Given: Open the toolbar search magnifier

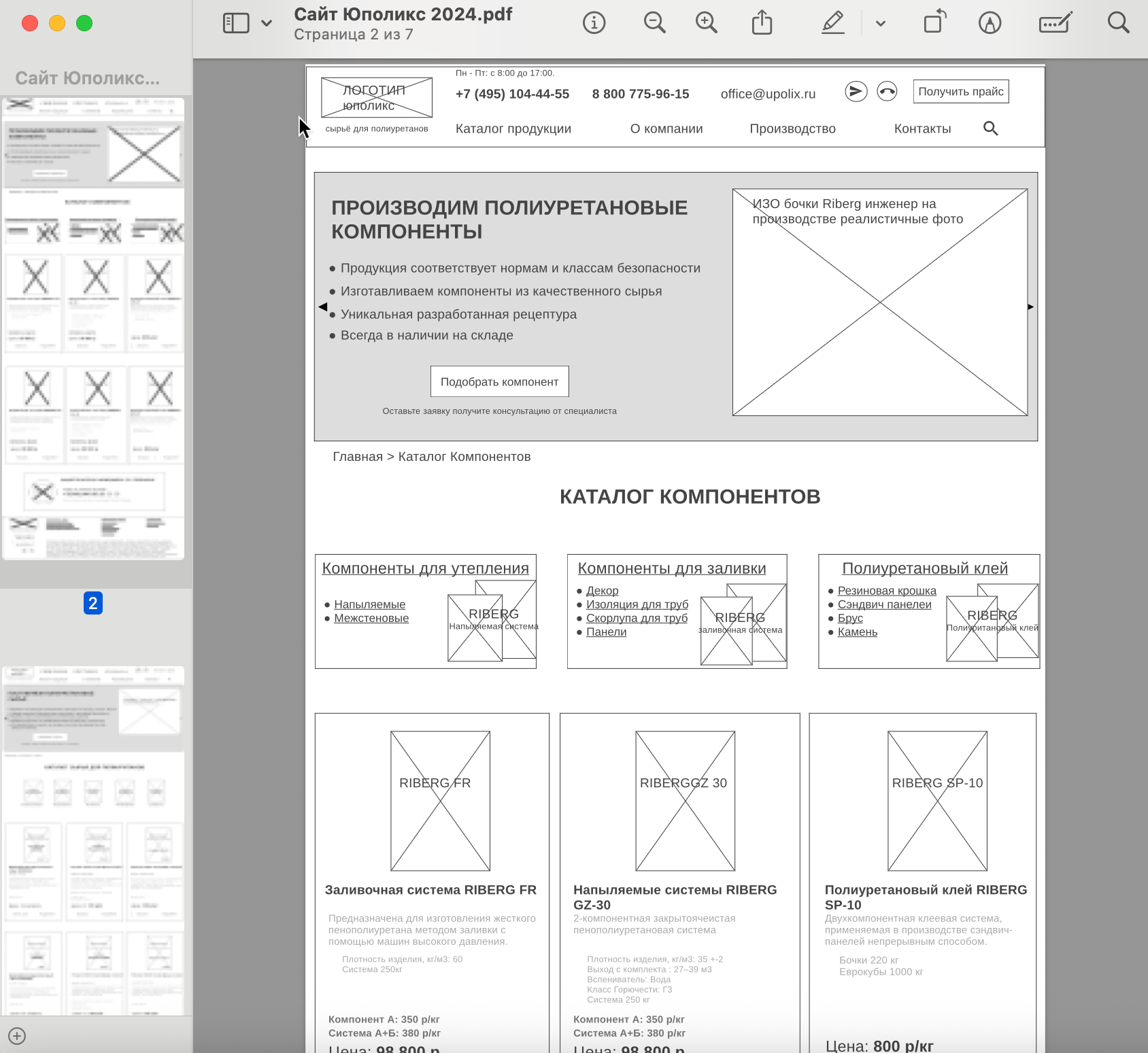Looking at the screenshot, I should [1118, 23].
